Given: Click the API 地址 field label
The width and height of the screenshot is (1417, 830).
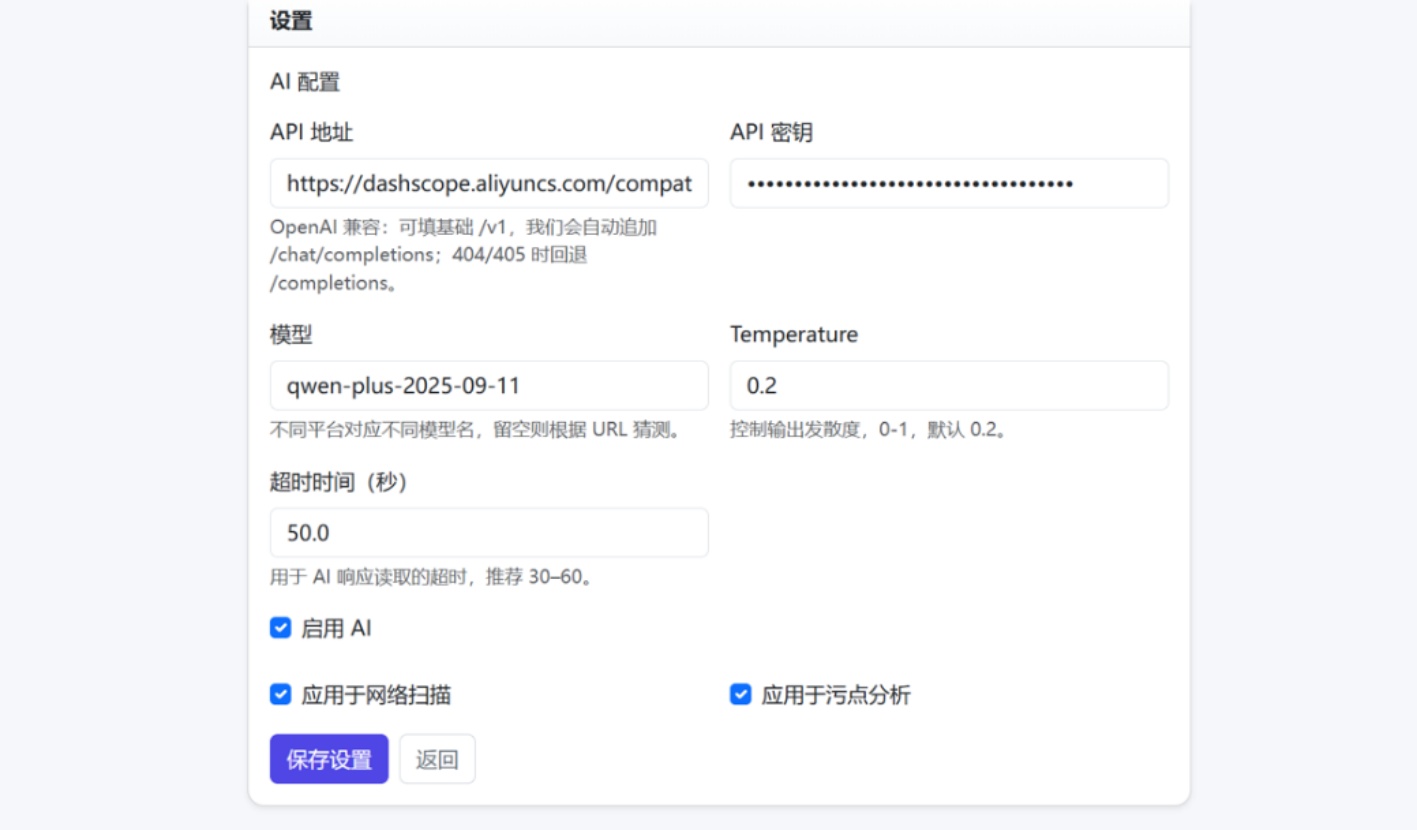Looking at the screenshot, I should [x=311, y=133].
